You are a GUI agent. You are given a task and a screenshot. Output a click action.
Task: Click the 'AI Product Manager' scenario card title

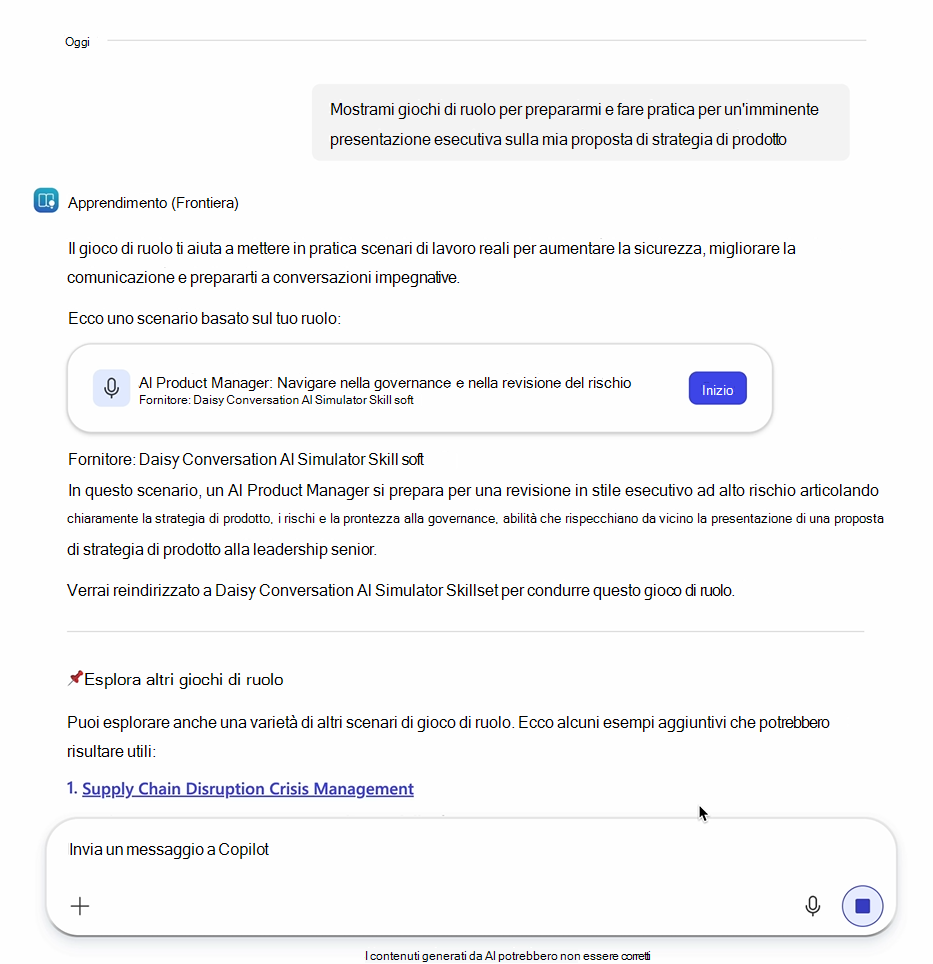click(x=385, y=382)
